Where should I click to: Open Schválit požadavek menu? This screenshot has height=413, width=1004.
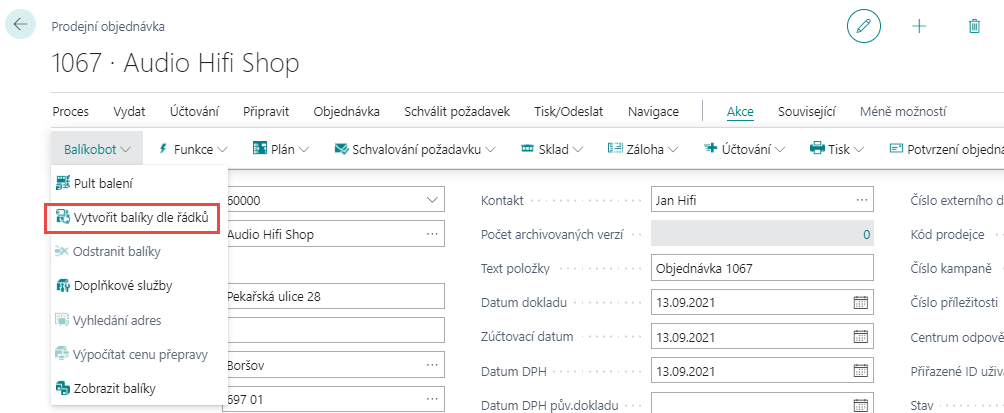pos(457,111)
